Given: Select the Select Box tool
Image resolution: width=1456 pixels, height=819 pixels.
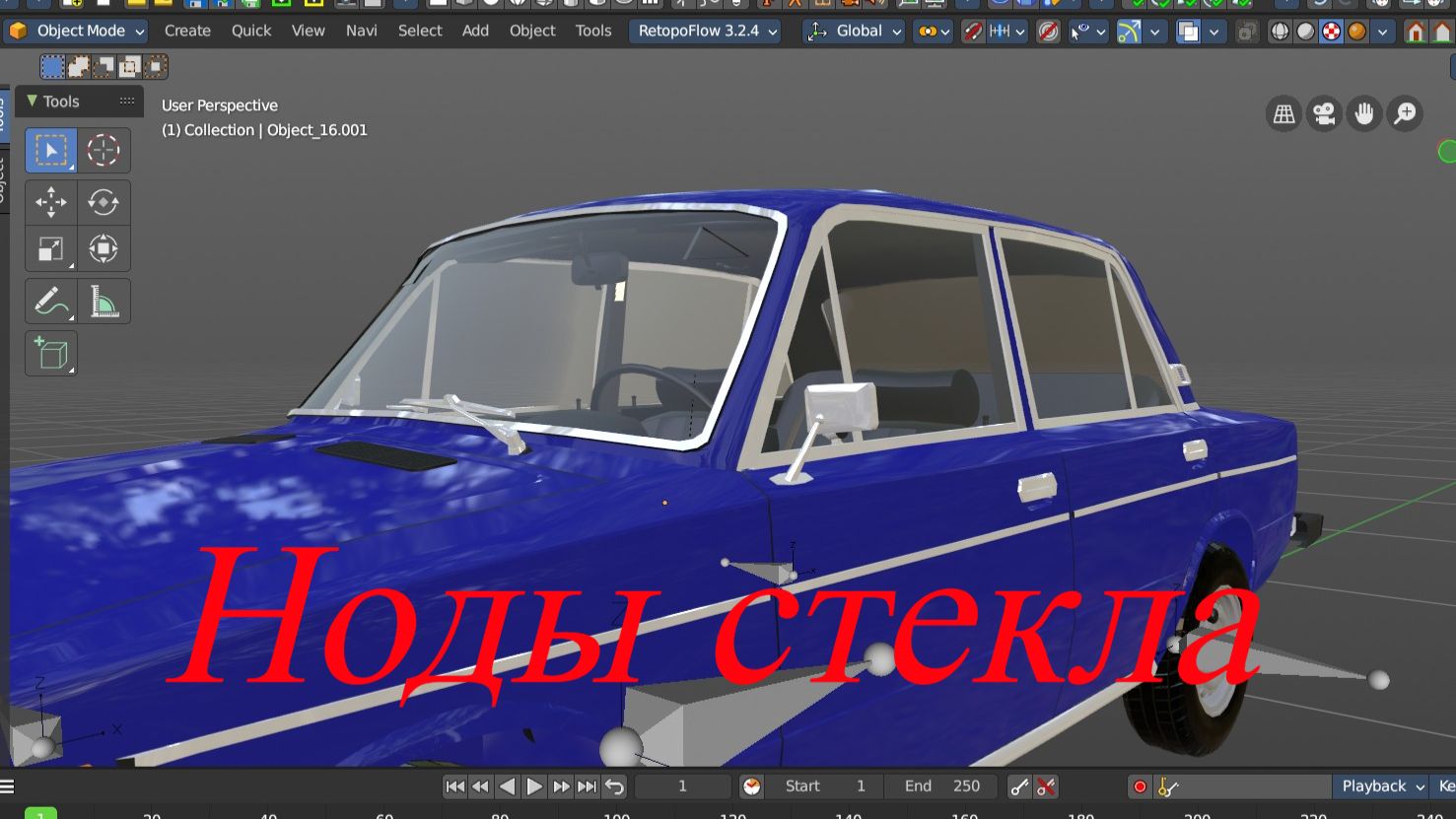Looking at the screenshot, I should [50, 151].
